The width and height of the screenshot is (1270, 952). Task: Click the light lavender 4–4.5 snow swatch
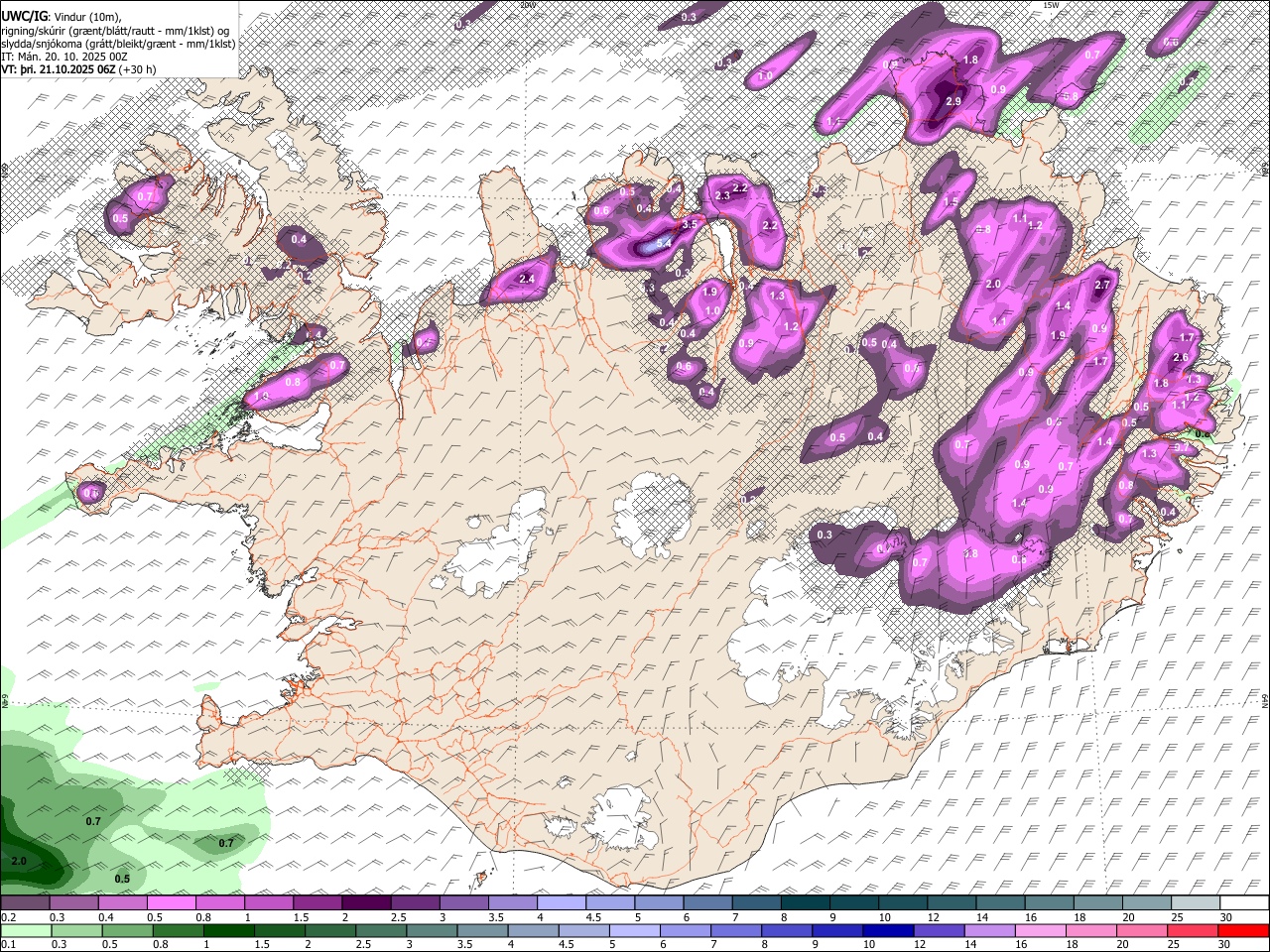click(560, 903)
